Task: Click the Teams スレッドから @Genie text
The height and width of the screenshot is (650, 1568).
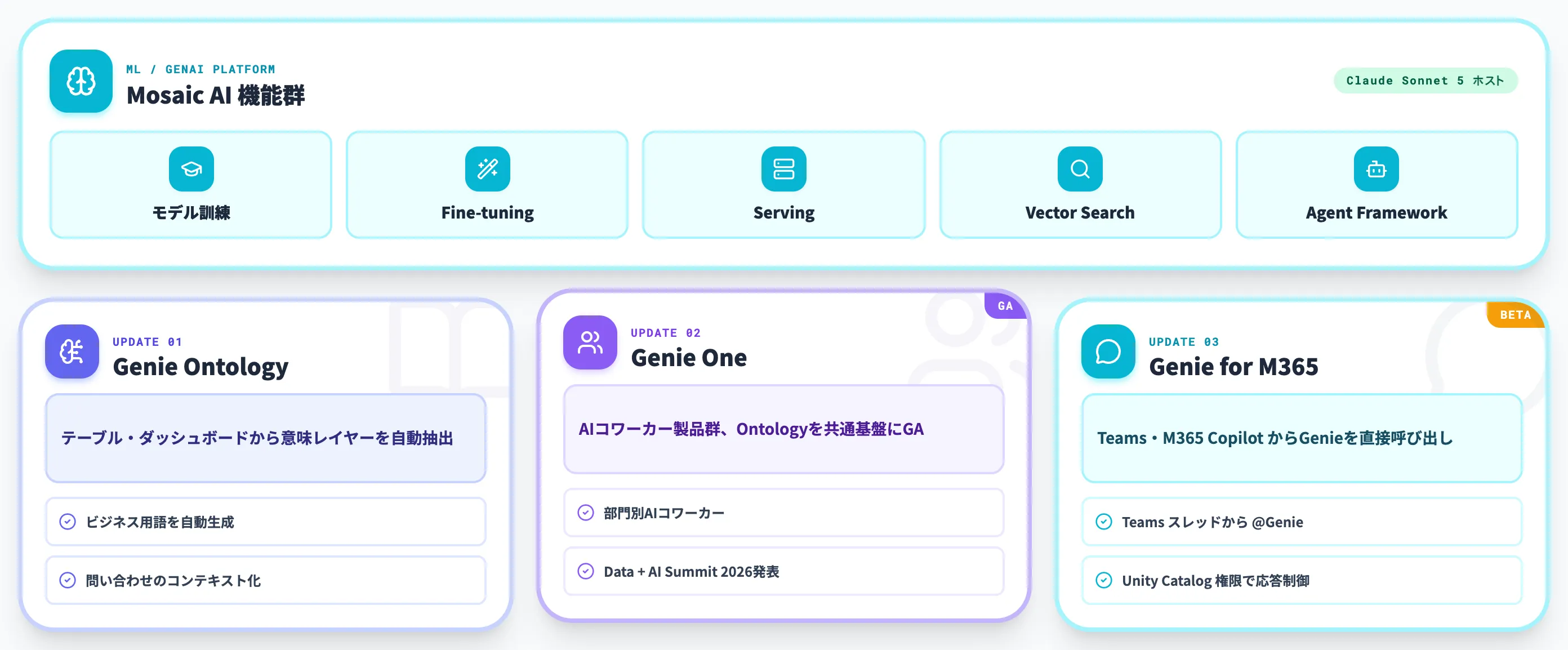Action: 1212,522
